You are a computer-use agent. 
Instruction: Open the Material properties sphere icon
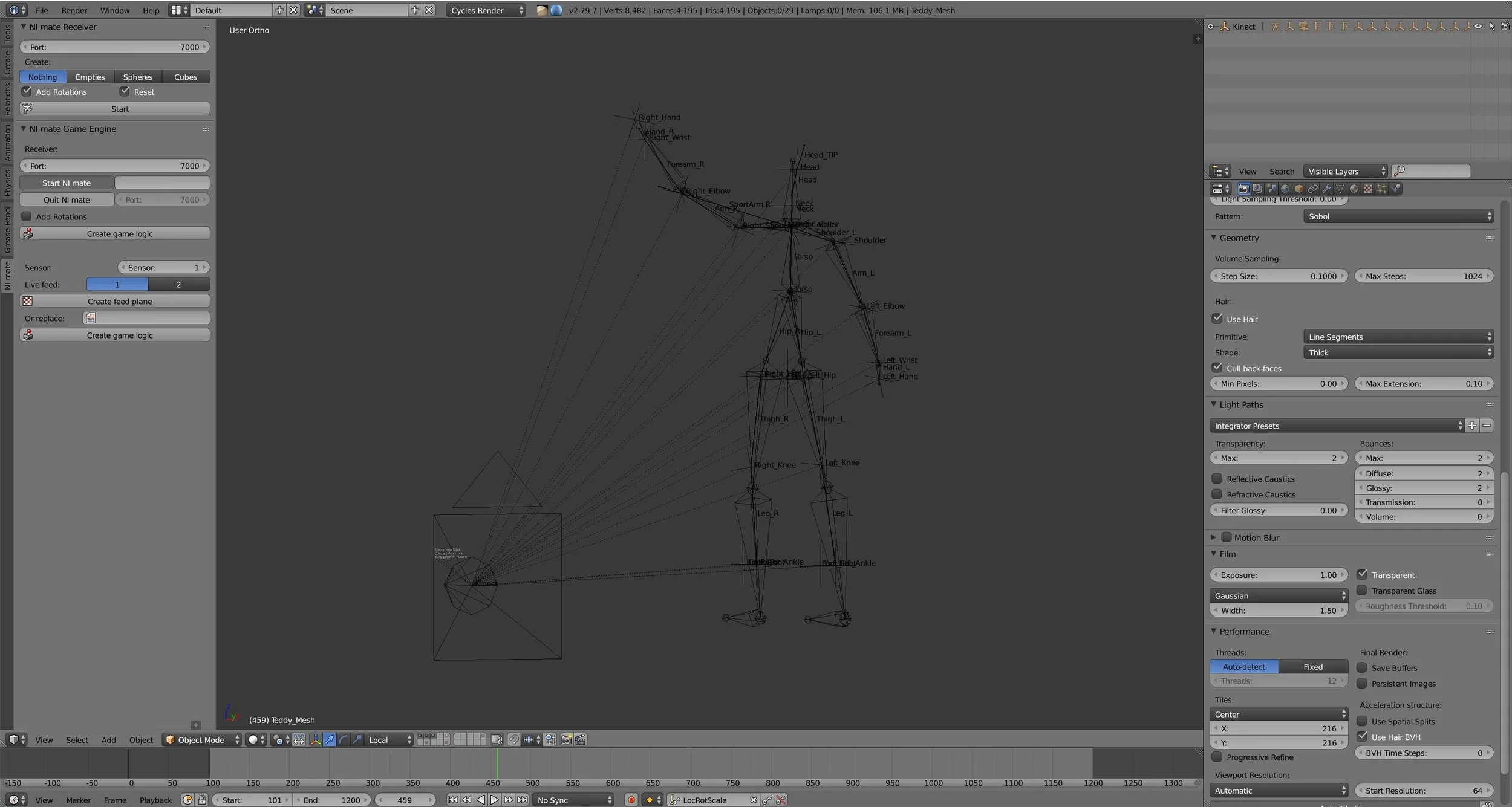coord(1354,189)
